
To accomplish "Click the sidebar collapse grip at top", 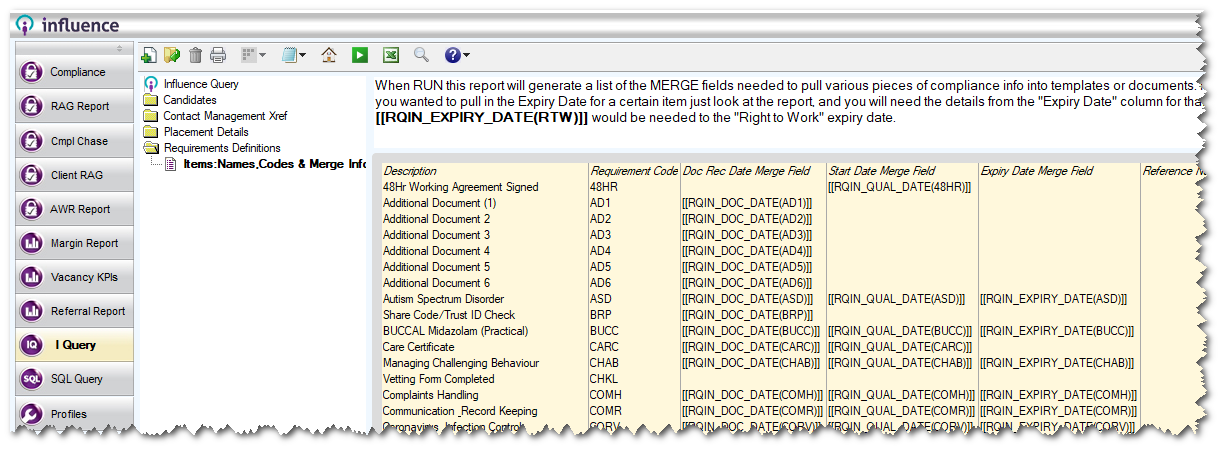I will (x=120, y=48).
